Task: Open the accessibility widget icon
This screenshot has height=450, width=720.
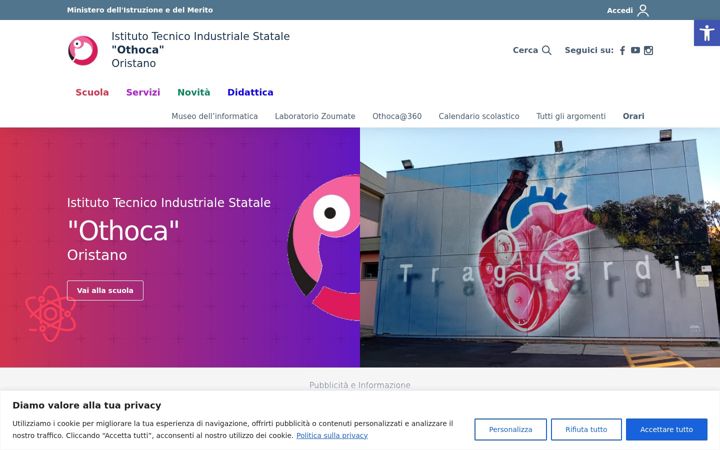Action: click(x=707, y=33)
